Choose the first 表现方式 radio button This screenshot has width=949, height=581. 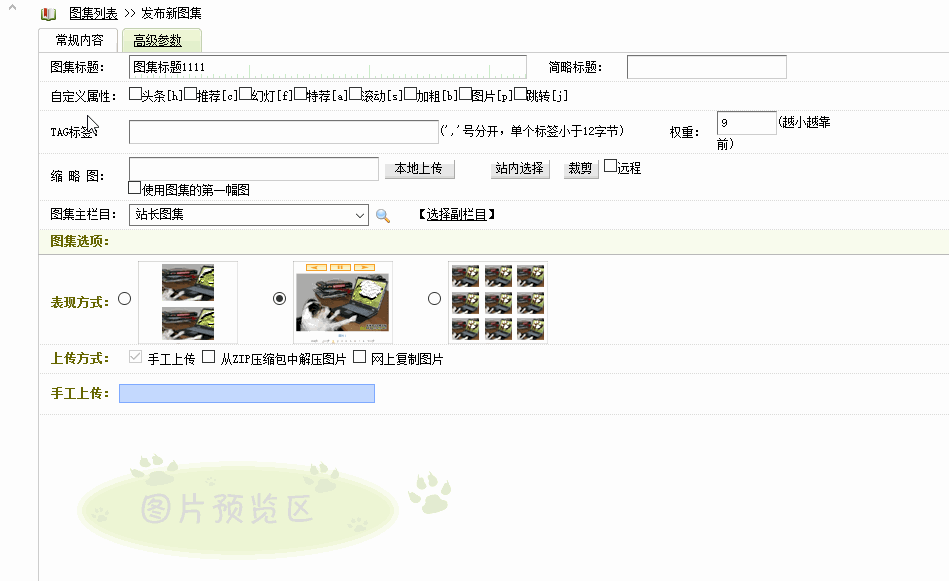point(124,299)
